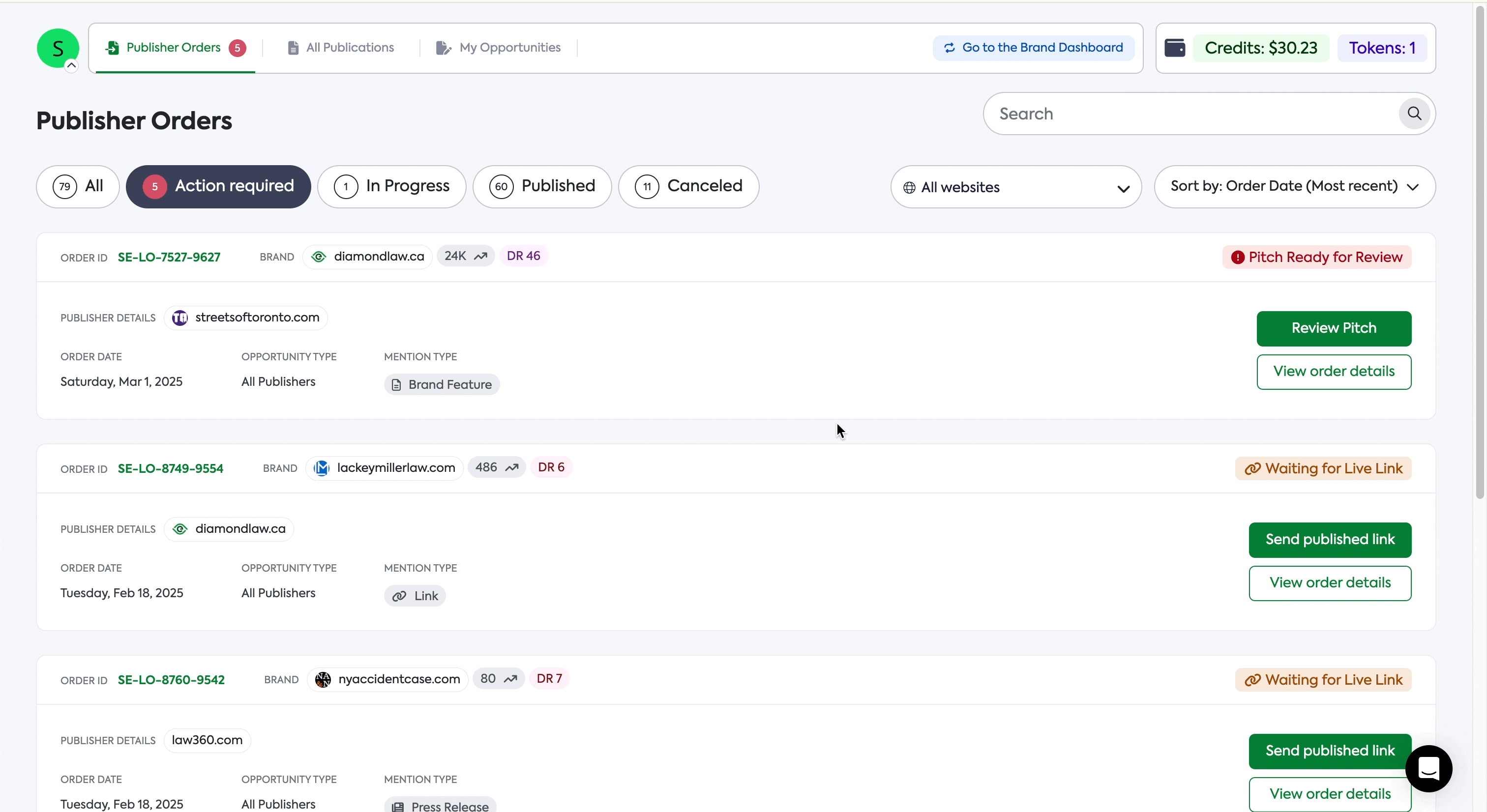Viewport: 1487px width, 812px height.
Task: Open the S user avatar menu
Action: click(x=58, y=48)
